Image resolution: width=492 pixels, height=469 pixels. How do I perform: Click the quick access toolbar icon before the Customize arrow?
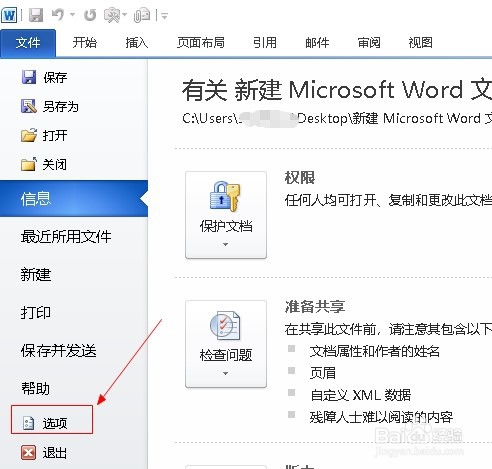point(142,15)
